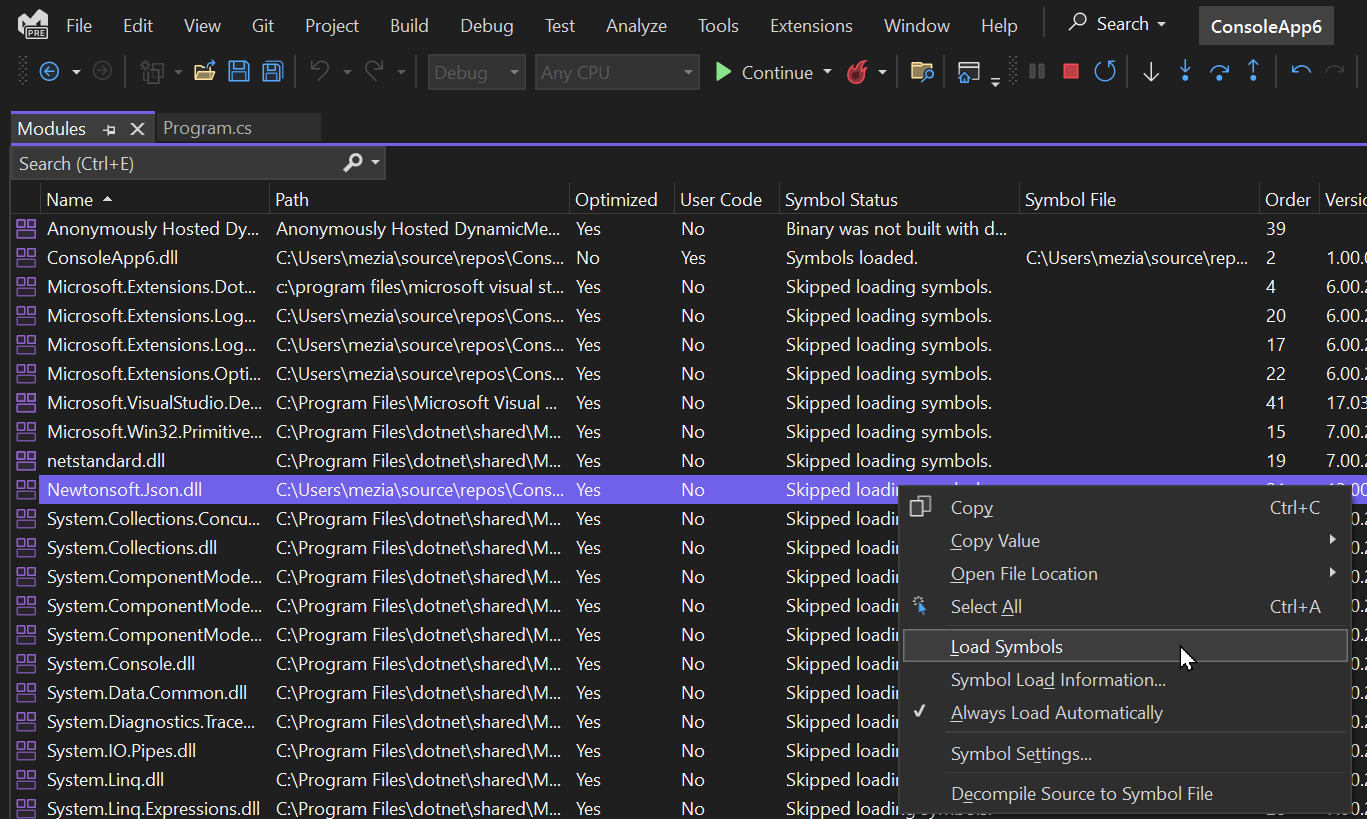Select Load Symbols from the context menu

[1006, 647]
